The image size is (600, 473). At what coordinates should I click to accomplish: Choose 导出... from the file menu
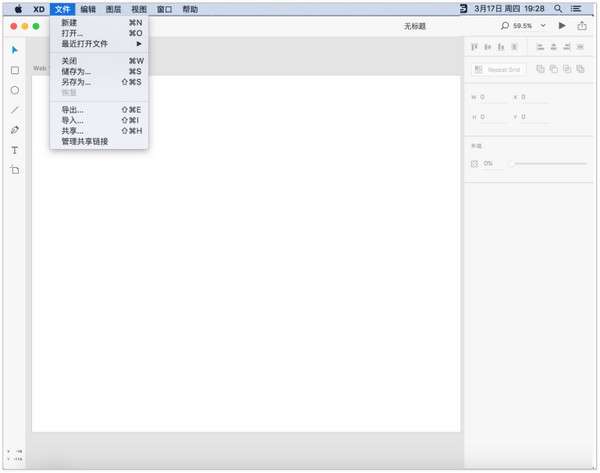click(x=99, y=110)
